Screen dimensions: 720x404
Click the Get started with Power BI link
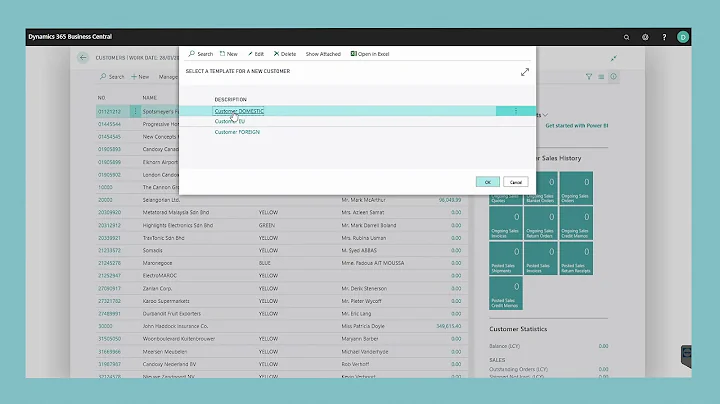[x=577, y=125]
